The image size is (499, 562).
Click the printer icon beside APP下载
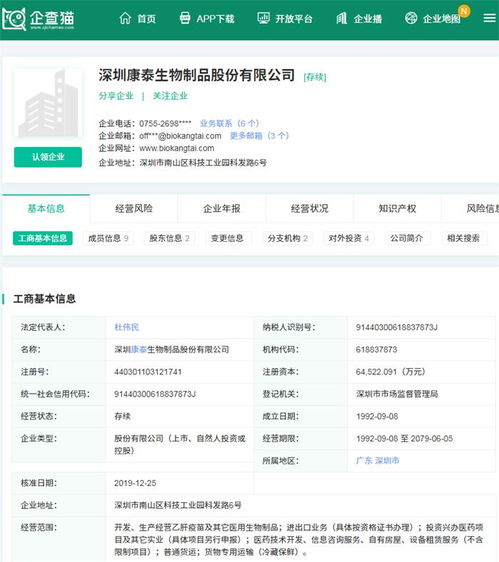click(x=185, y=18)
